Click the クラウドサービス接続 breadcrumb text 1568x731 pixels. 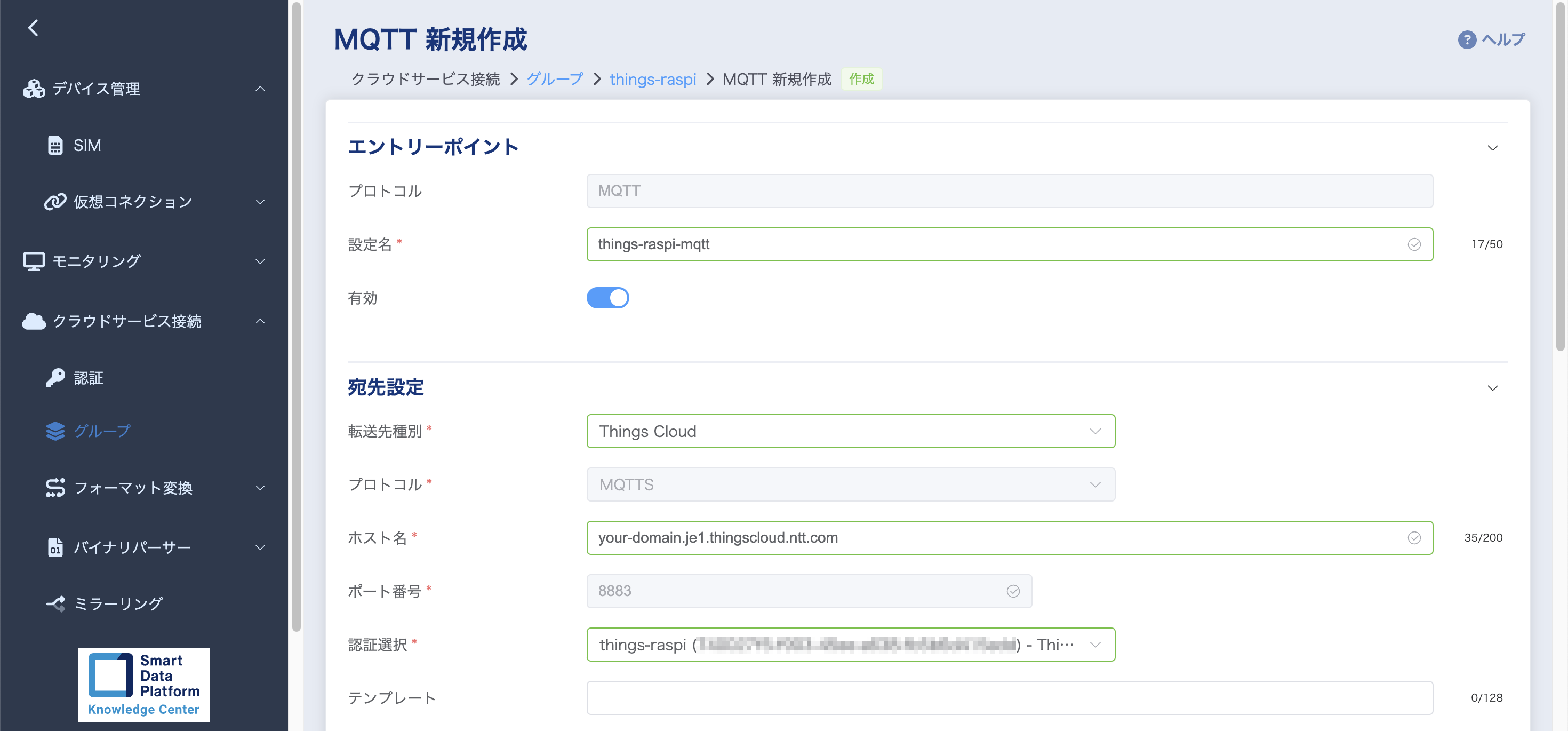(426, 79)
